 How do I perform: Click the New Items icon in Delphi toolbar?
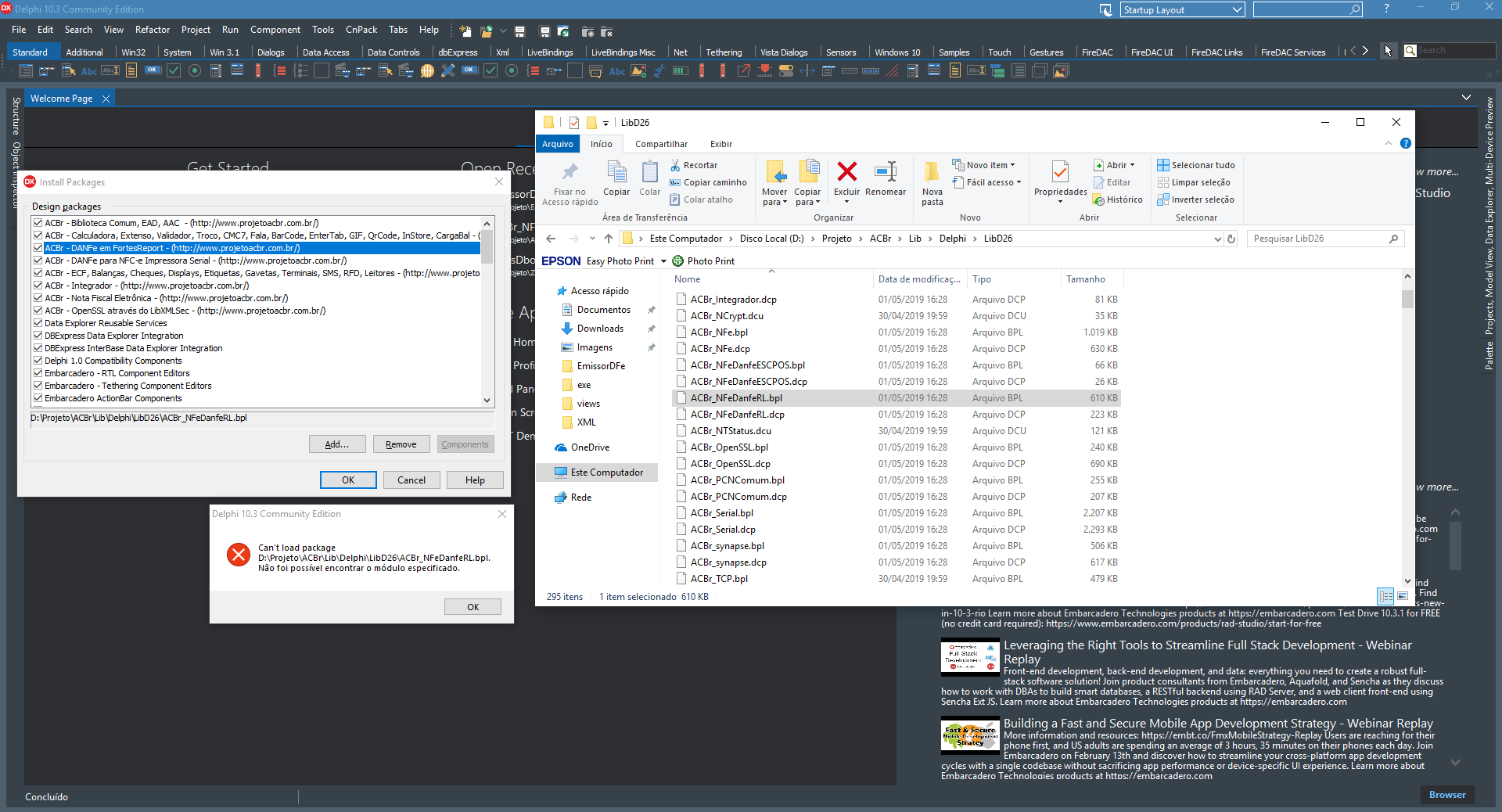[465, 31]
